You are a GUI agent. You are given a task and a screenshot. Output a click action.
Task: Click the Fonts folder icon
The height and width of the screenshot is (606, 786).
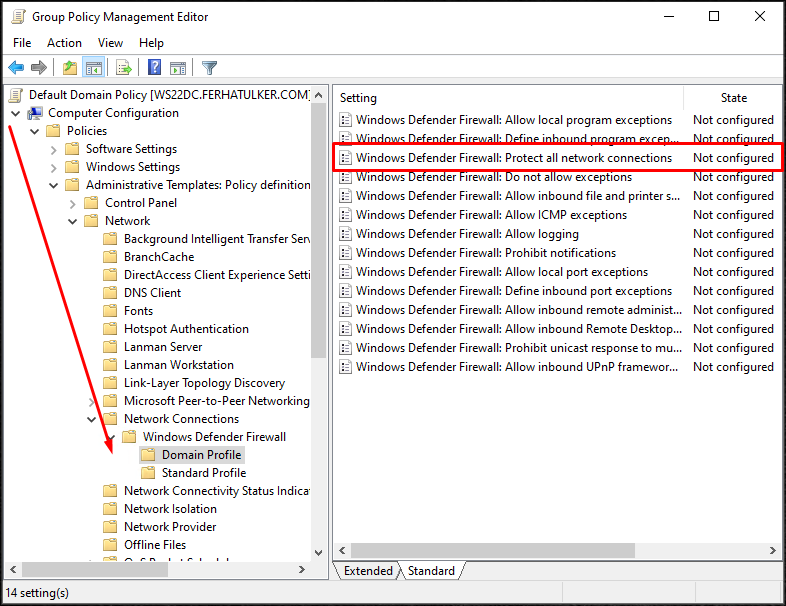coord(110,311)
